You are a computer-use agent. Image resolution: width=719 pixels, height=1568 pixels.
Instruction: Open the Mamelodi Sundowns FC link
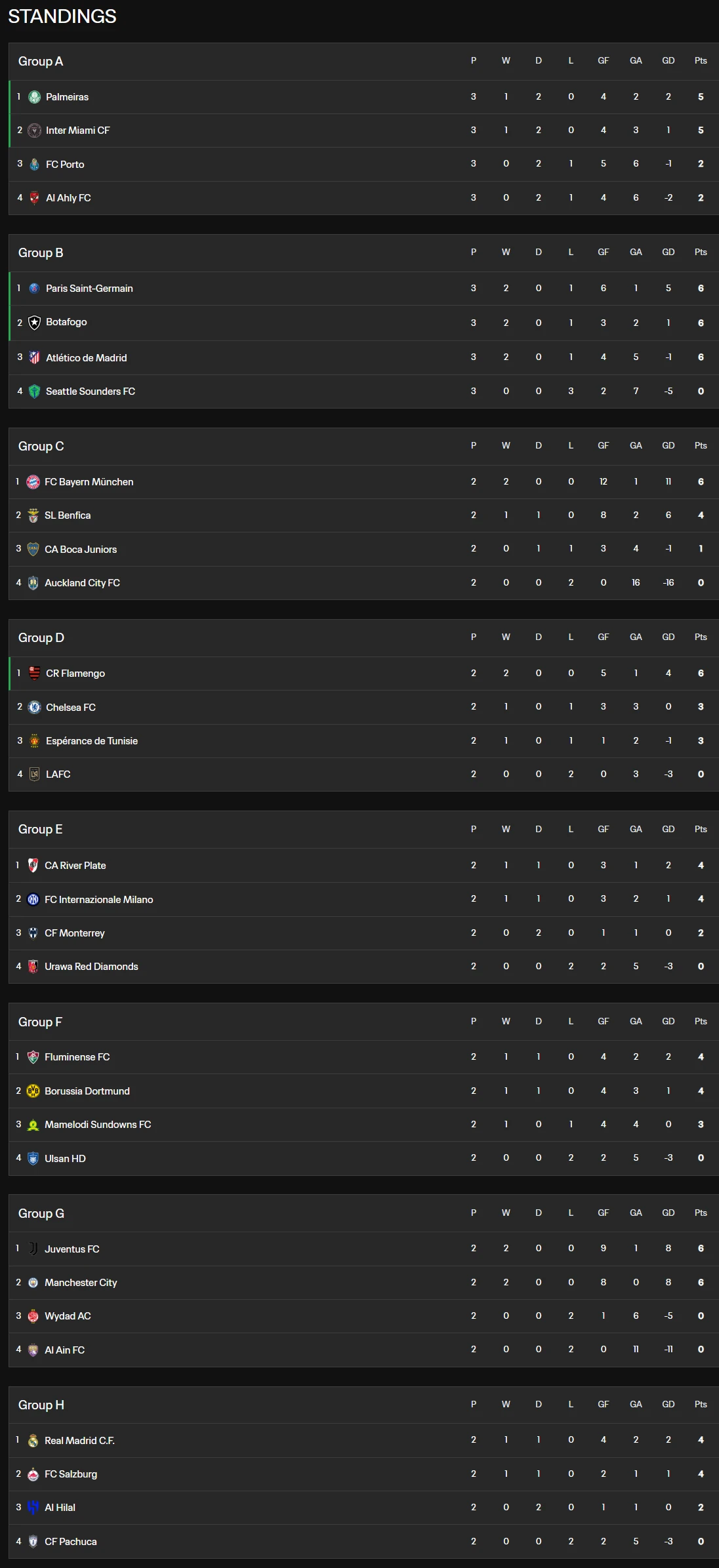pos(98,1125)
